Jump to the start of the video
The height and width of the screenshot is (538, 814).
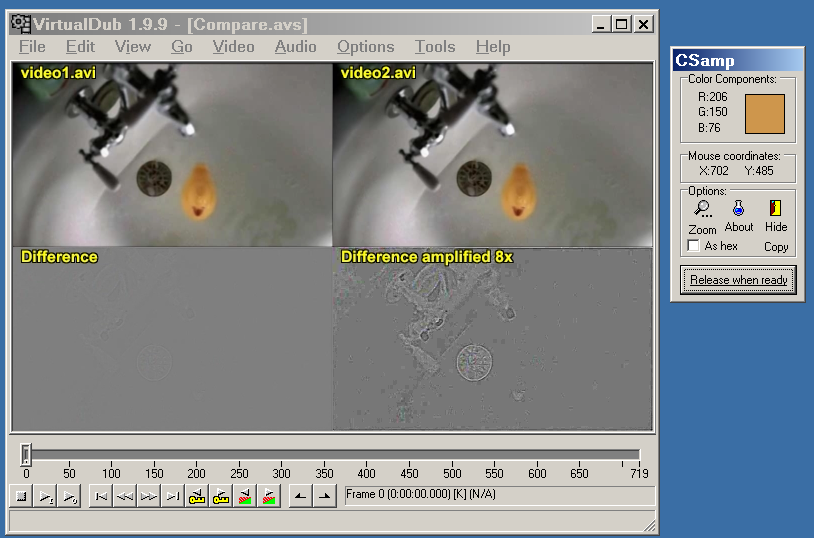coord(101,496)
